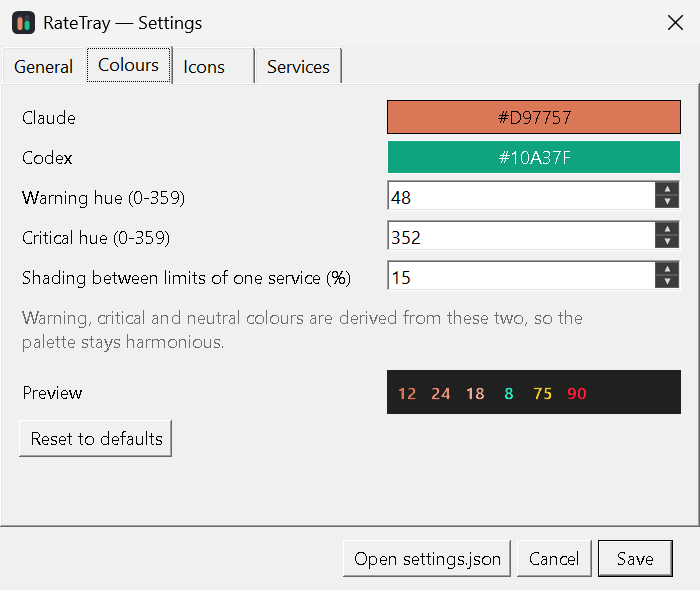Viewport: 700px width, 590px height.
Task: Click the Critical hue input field
Action: (x=521, y=235)
